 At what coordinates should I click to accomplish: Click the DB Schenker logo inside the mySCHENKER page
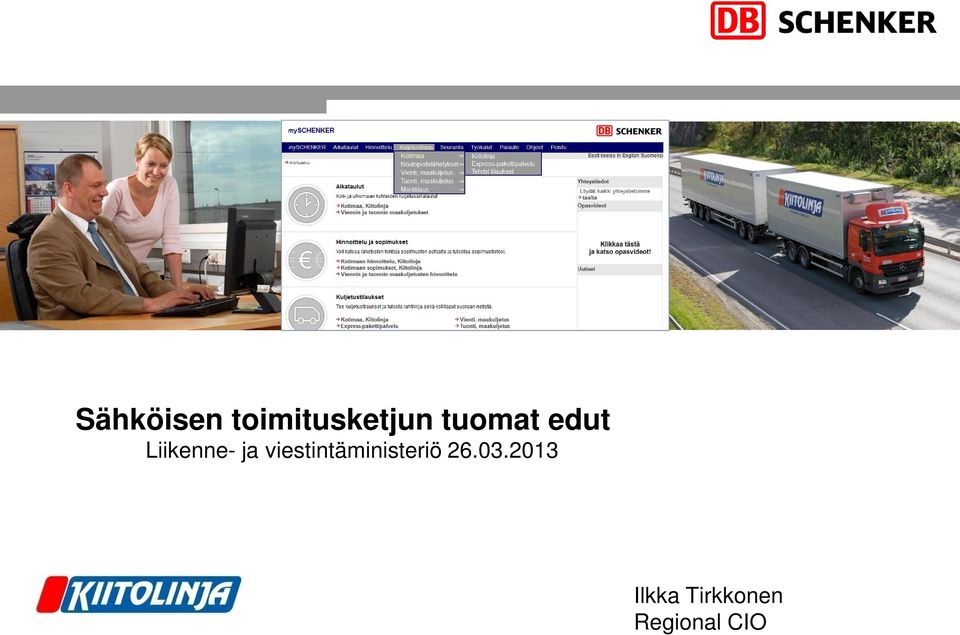click(x=629, y=131)
